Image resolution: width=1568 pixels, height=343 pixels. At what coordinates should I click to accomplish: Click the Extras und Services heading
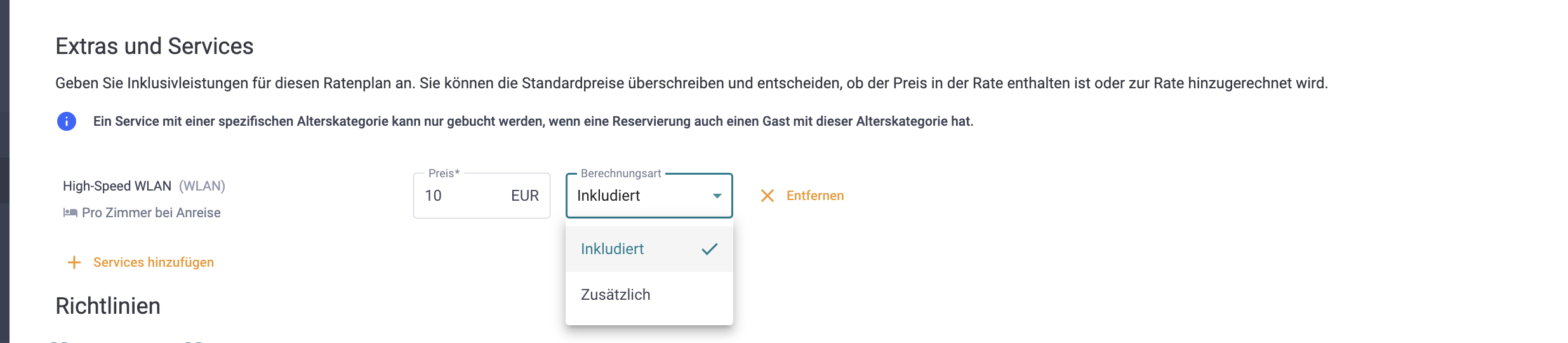pos(154,46)
